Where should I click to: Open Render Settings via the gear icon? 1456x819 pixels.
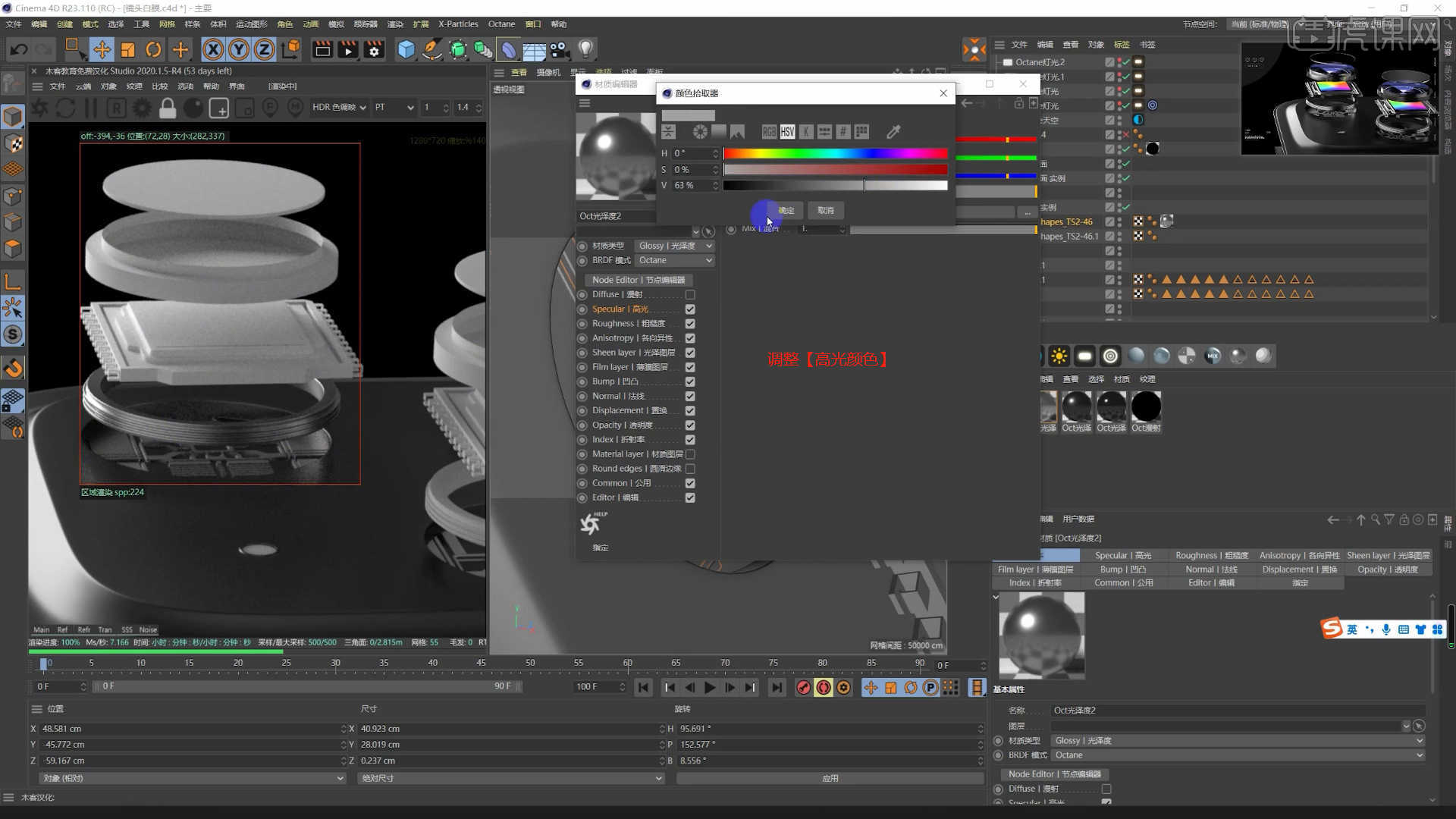[374, 49]
